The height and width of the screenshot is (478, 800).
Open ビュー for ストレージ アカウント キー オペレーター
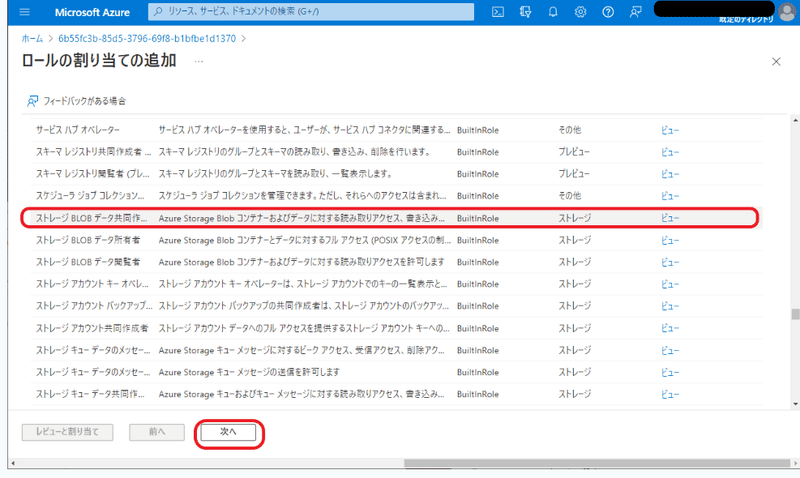670,284
